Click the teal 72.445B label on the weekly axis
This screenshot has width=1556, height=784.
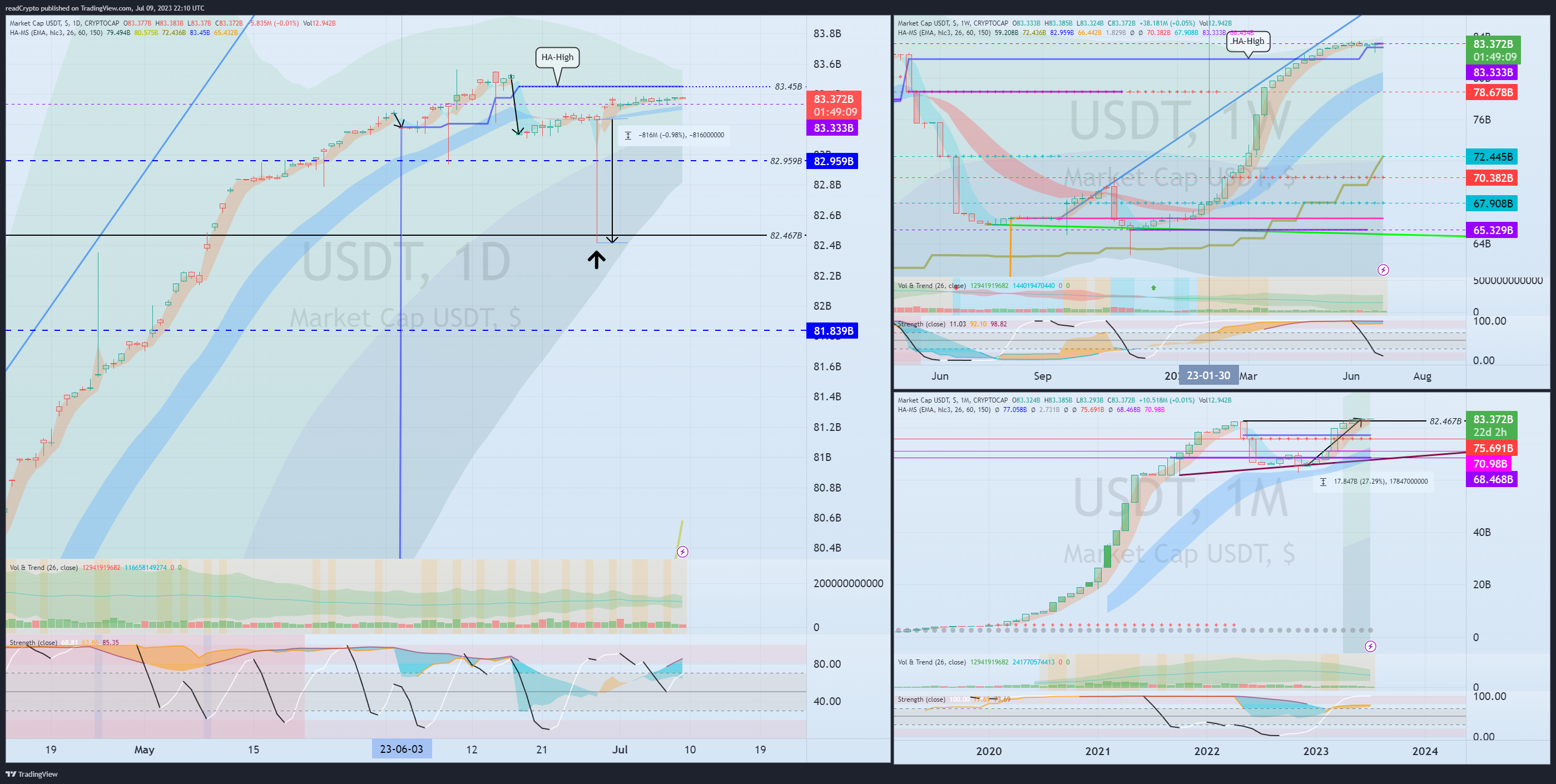click(1492, 157)
